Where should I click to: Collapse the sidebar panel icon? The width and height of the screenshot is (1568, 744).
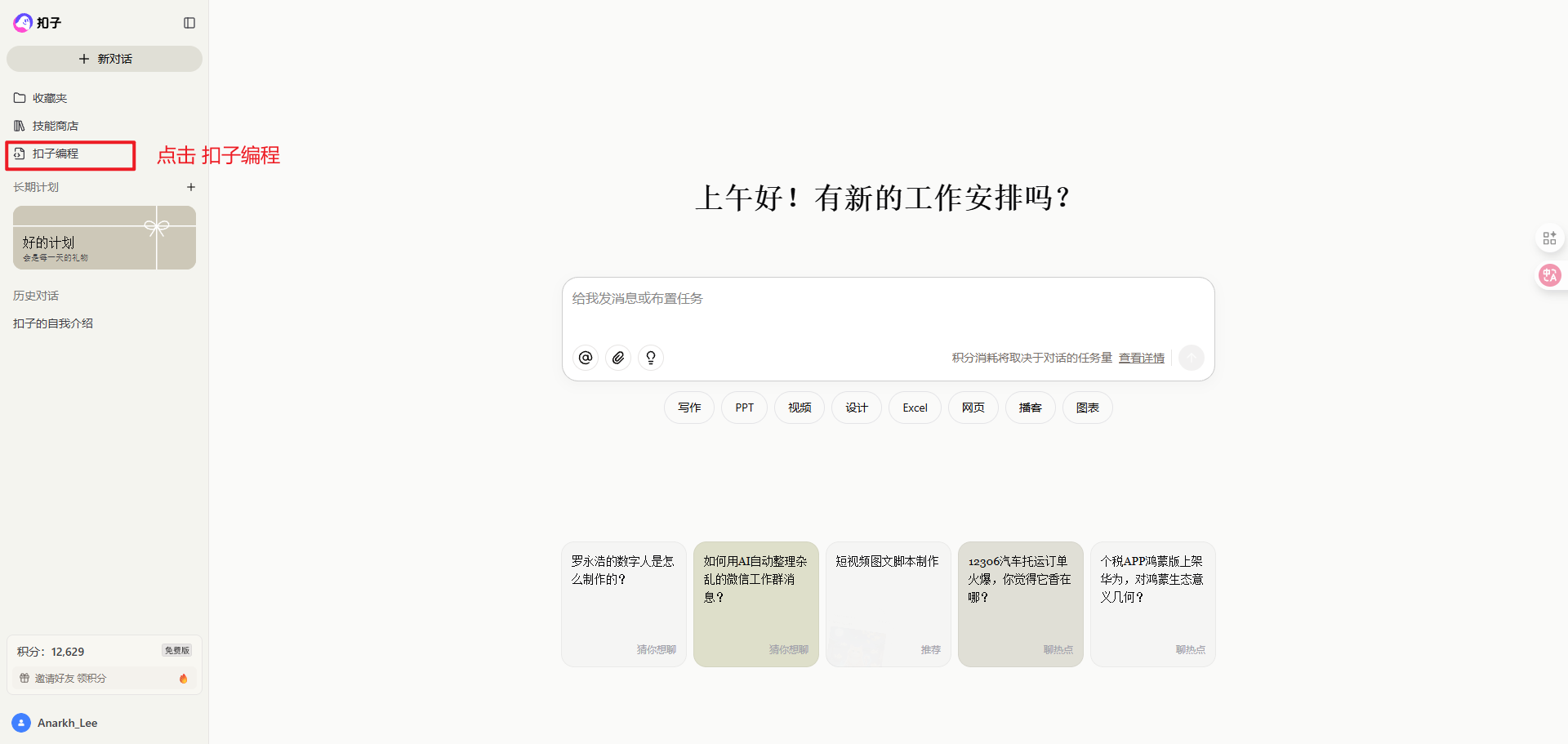point(189,23)
